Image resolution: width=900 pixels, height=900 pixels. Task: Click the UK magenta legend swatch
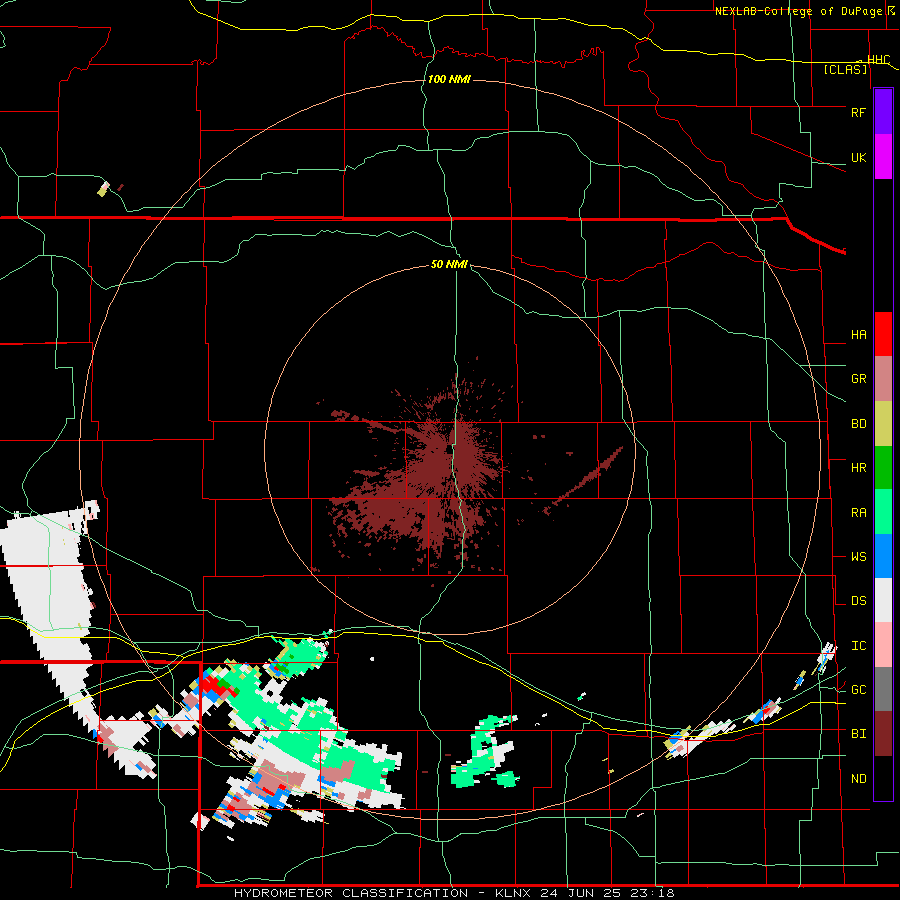(x=883, y=157)
